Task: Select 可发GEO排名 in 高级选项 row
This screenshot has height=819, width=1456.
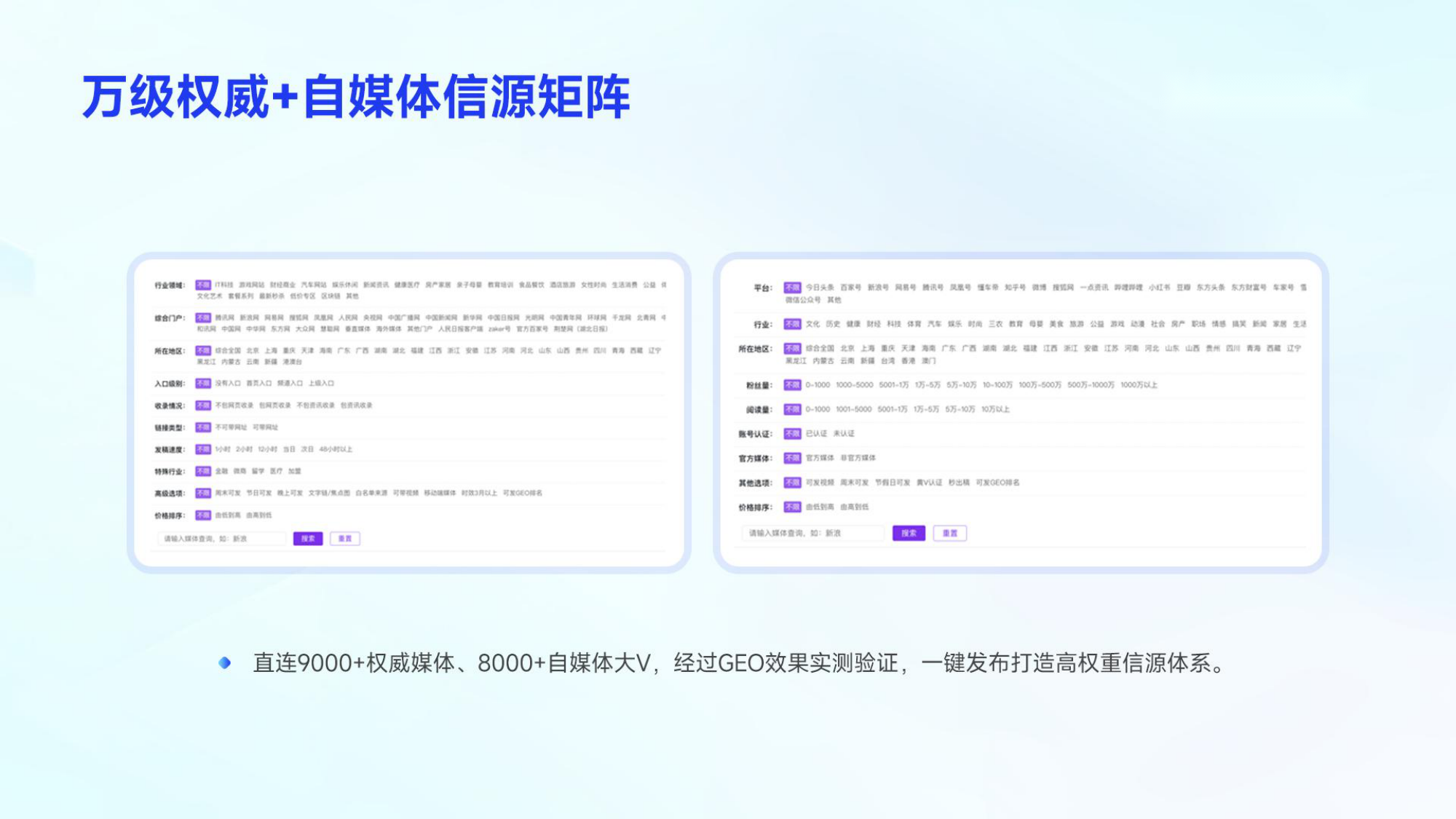Action: 523,493
